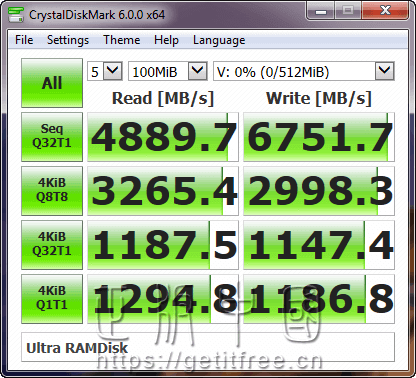Viewport: 416px width, 378px height.
Task: Start the 4KiB Q8T8 test
Action: (52, 191)
